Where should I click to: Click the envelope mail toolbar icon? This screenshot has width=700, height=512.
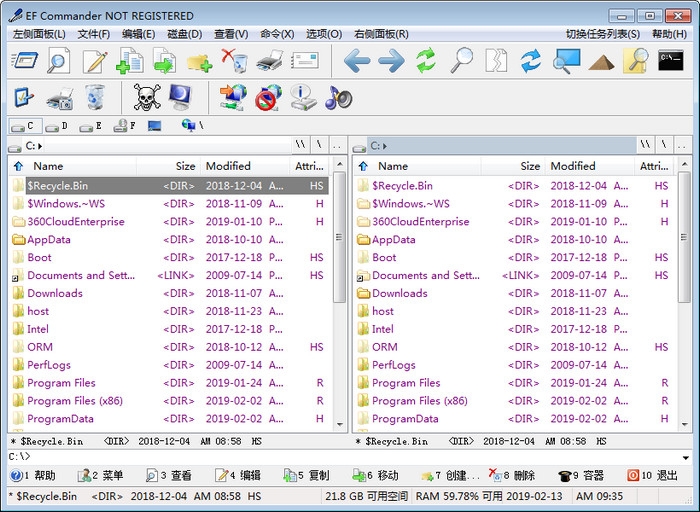[305, 60]
